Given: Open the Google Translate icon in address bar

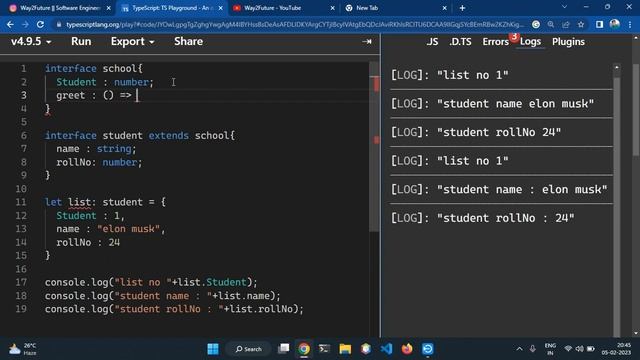Looking at the screenshot, I should [x=536, y=24].
